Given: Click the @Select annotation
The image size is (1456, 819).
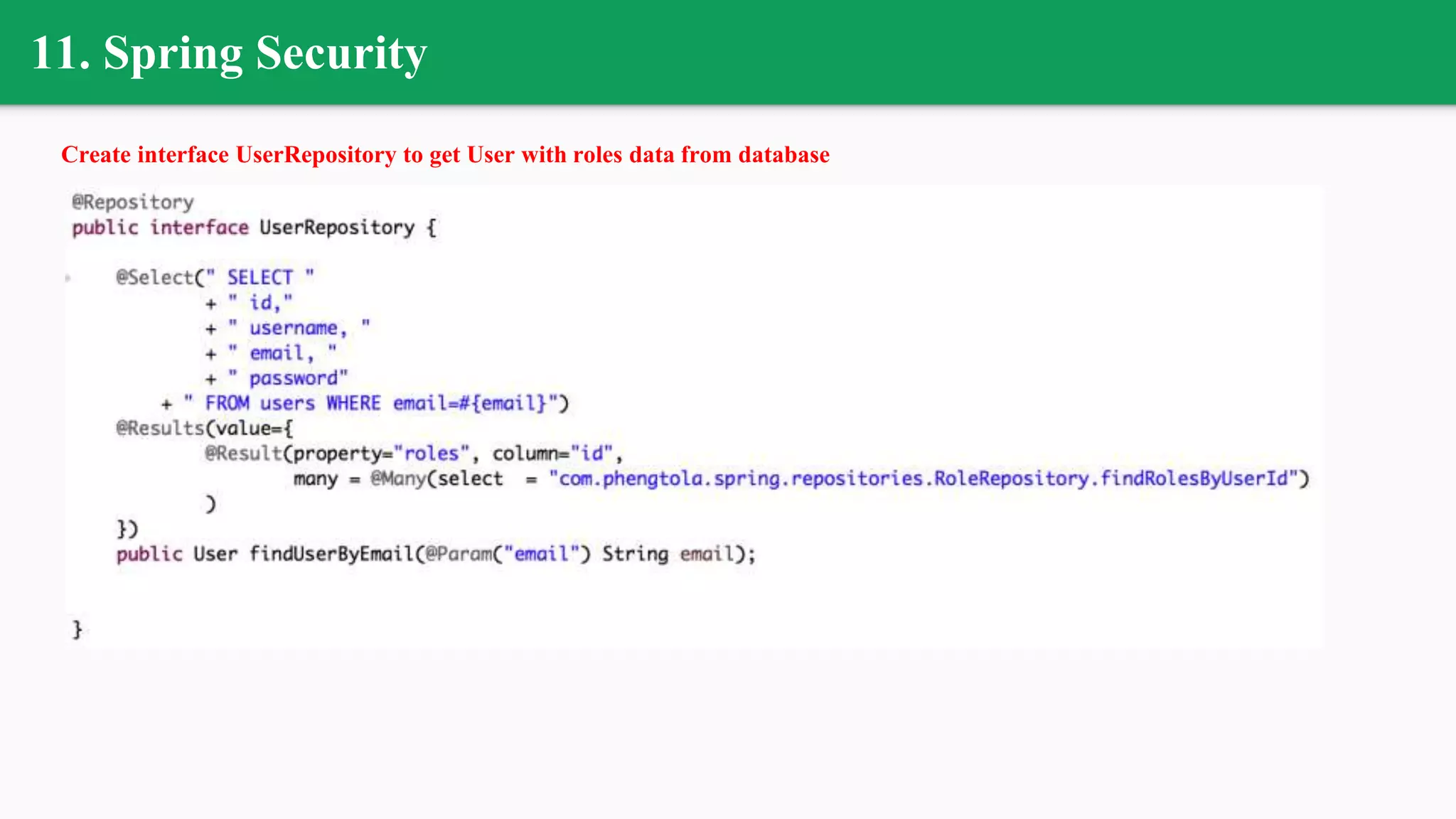Looking at the screenshot, I should click(x=154, y=277).
